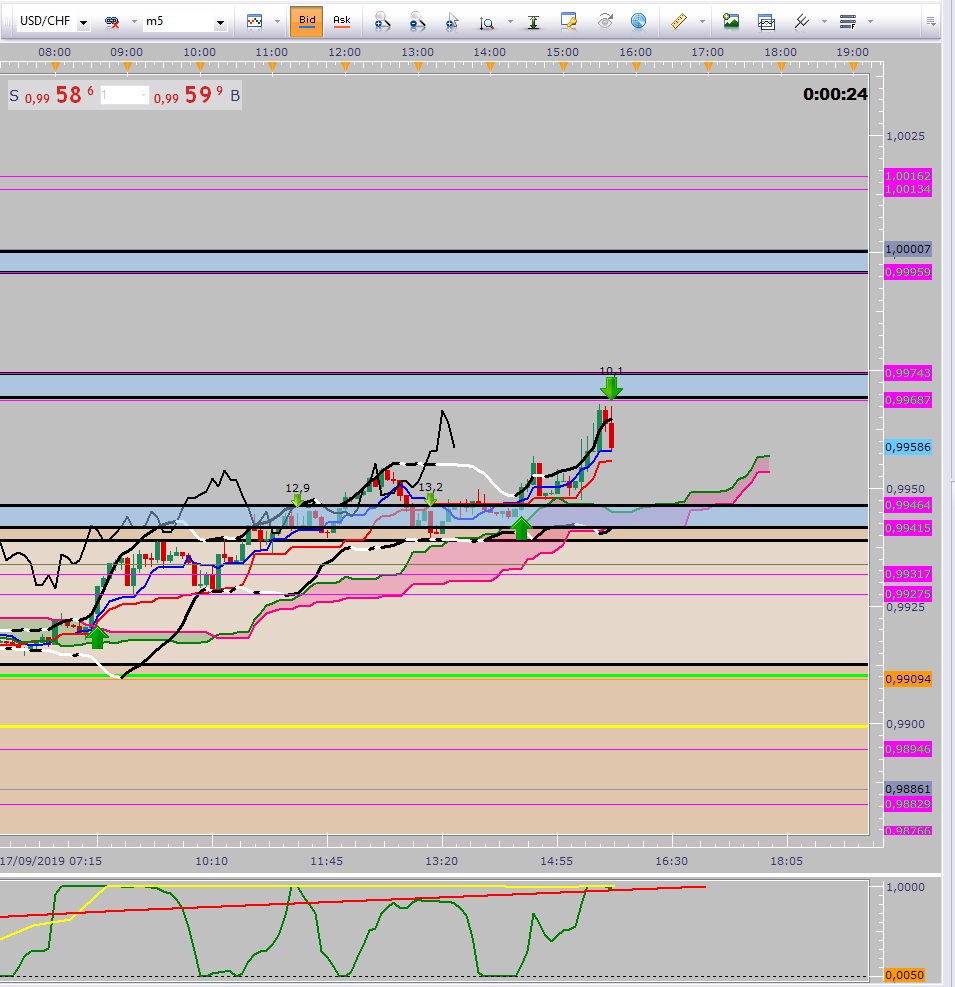Click the blue radar globe icon
955x987 pixels.
[638, 21]
